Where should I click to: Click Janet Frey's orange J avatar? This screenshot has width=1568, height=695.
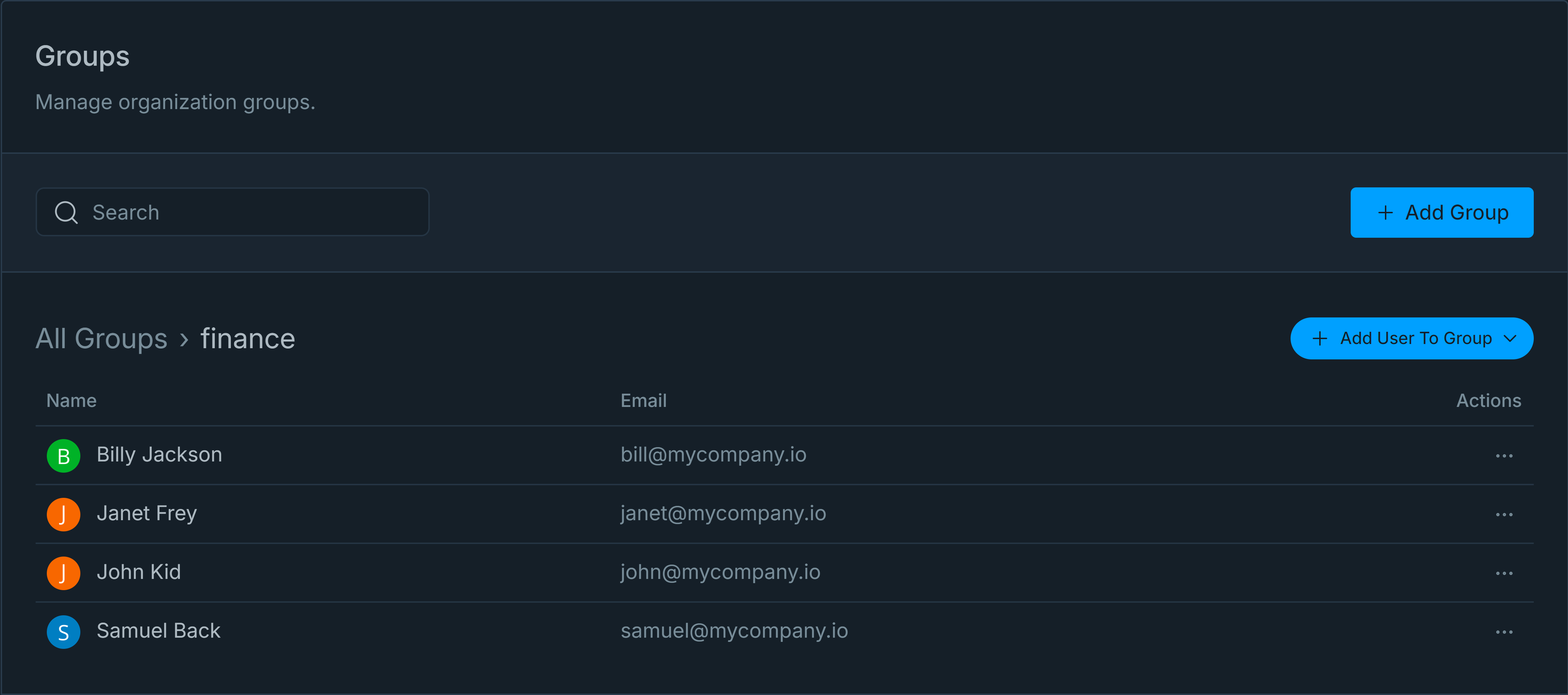tap(63, 515)
